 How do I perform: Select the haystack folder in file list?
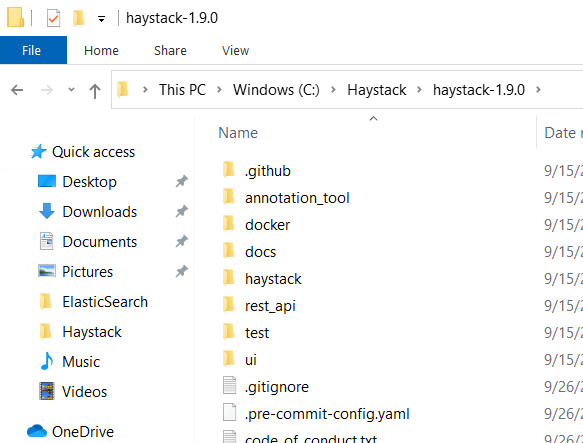pyautogui.click(x=273, y=279)
